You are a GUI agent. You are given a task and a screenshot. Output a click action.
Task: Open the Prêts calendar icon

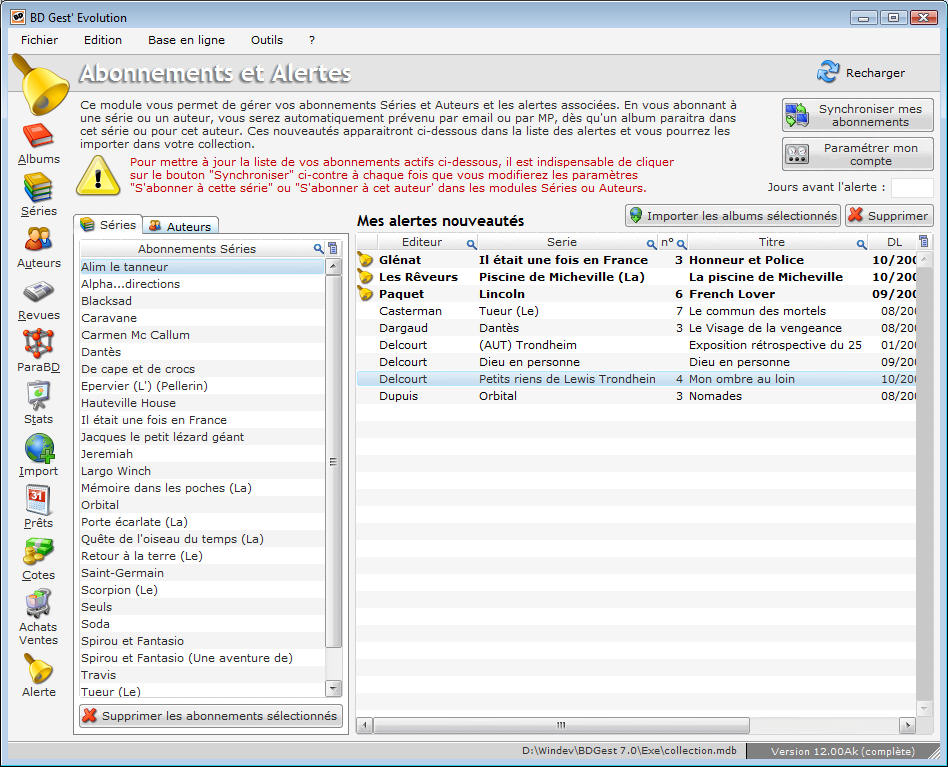38,500
